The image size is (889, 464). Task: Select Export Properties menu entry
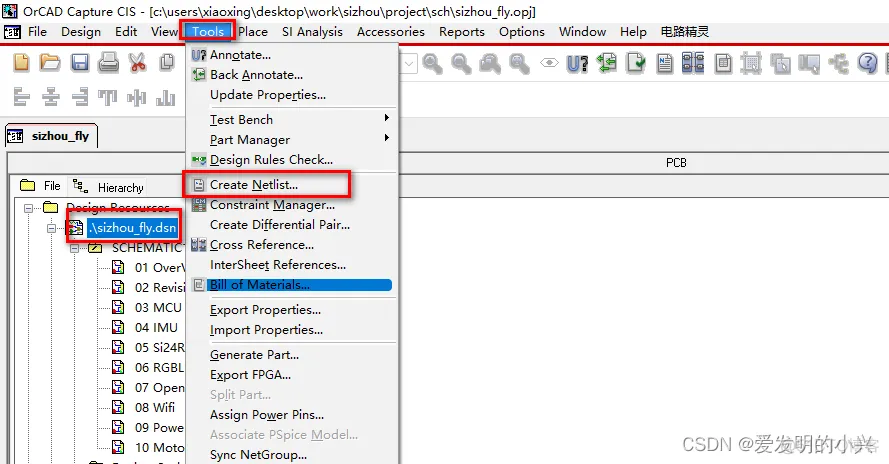[292, 310]
